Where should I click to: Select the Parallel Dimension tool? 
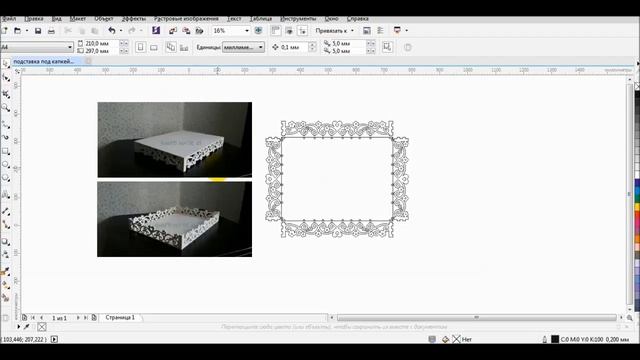point(6,211)
